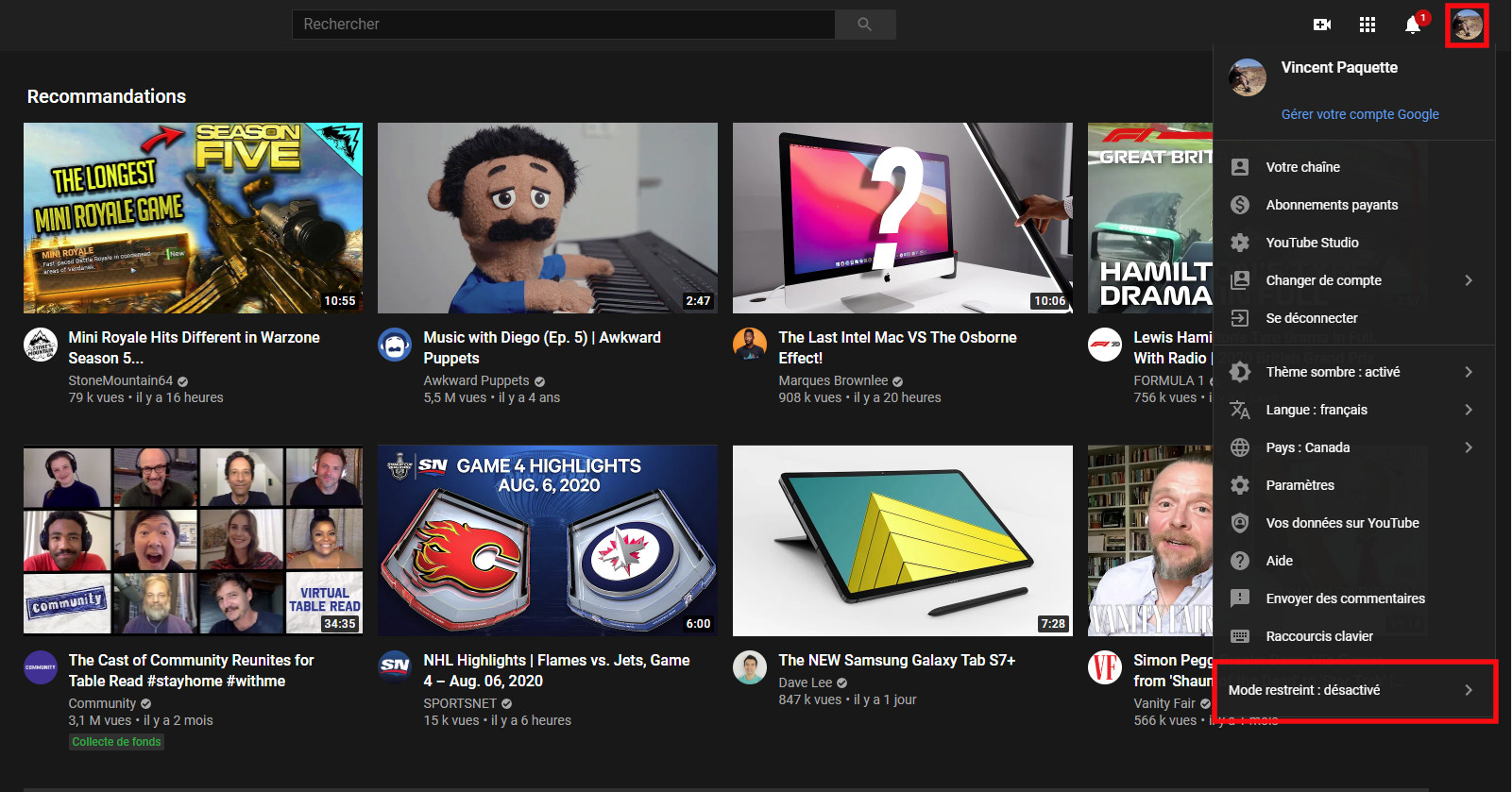Screen dimensions: 1512x792
Task: Open the Marques Brownlee channel avatar
Action: pos(750,345)
